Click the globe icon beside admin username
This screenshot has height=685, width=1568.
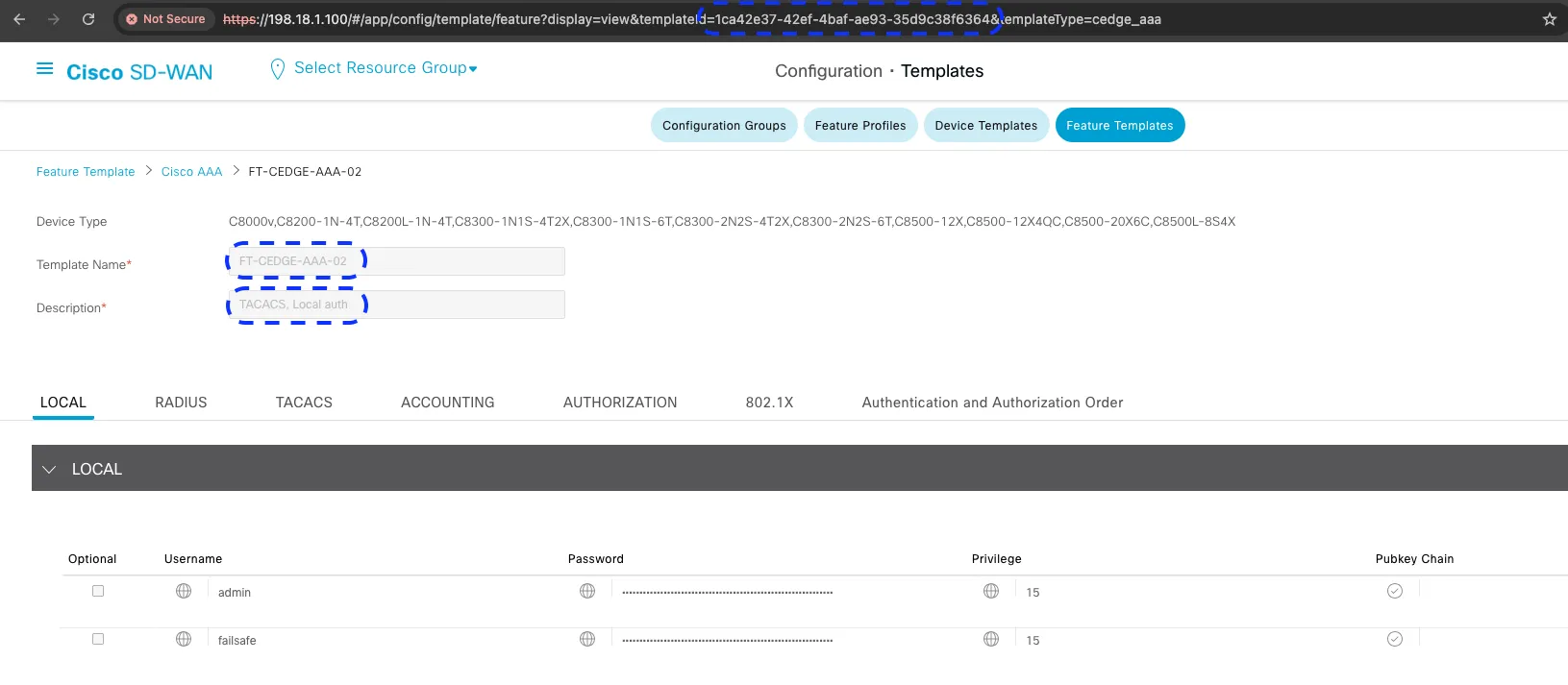coord(184,591)
